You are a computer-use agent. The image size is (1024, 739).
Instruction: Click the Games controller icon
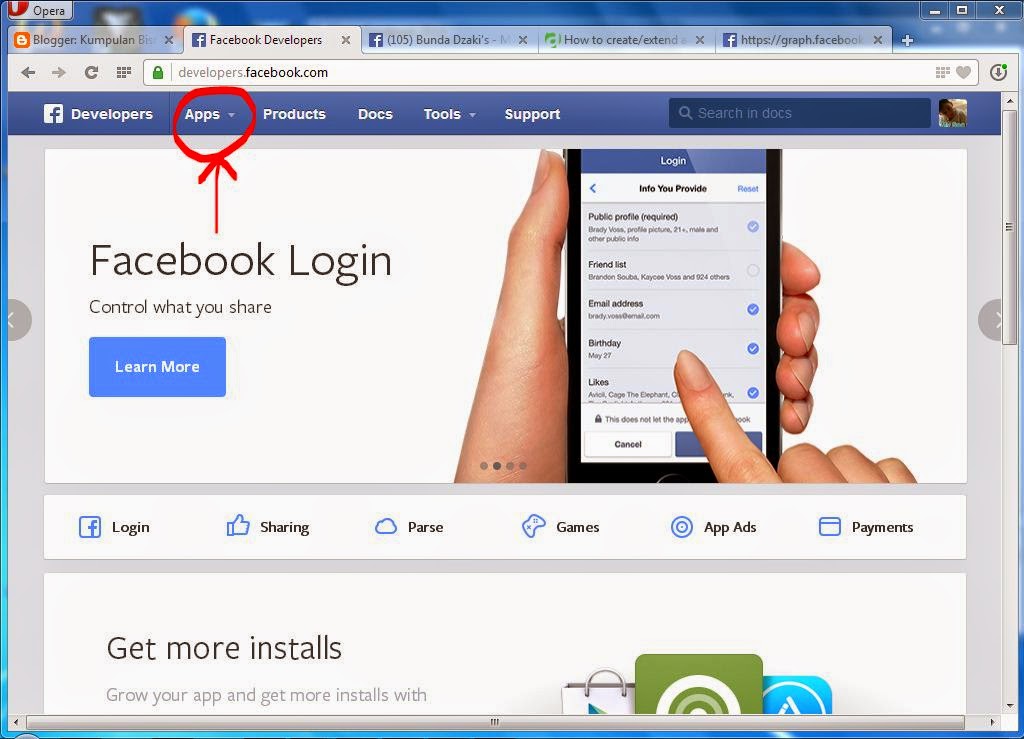(x=534, y=526)
